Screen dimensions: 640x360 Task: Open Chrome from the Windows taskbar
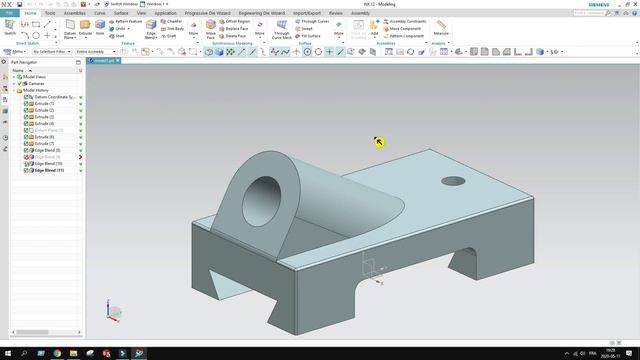[x=57, y=353]
